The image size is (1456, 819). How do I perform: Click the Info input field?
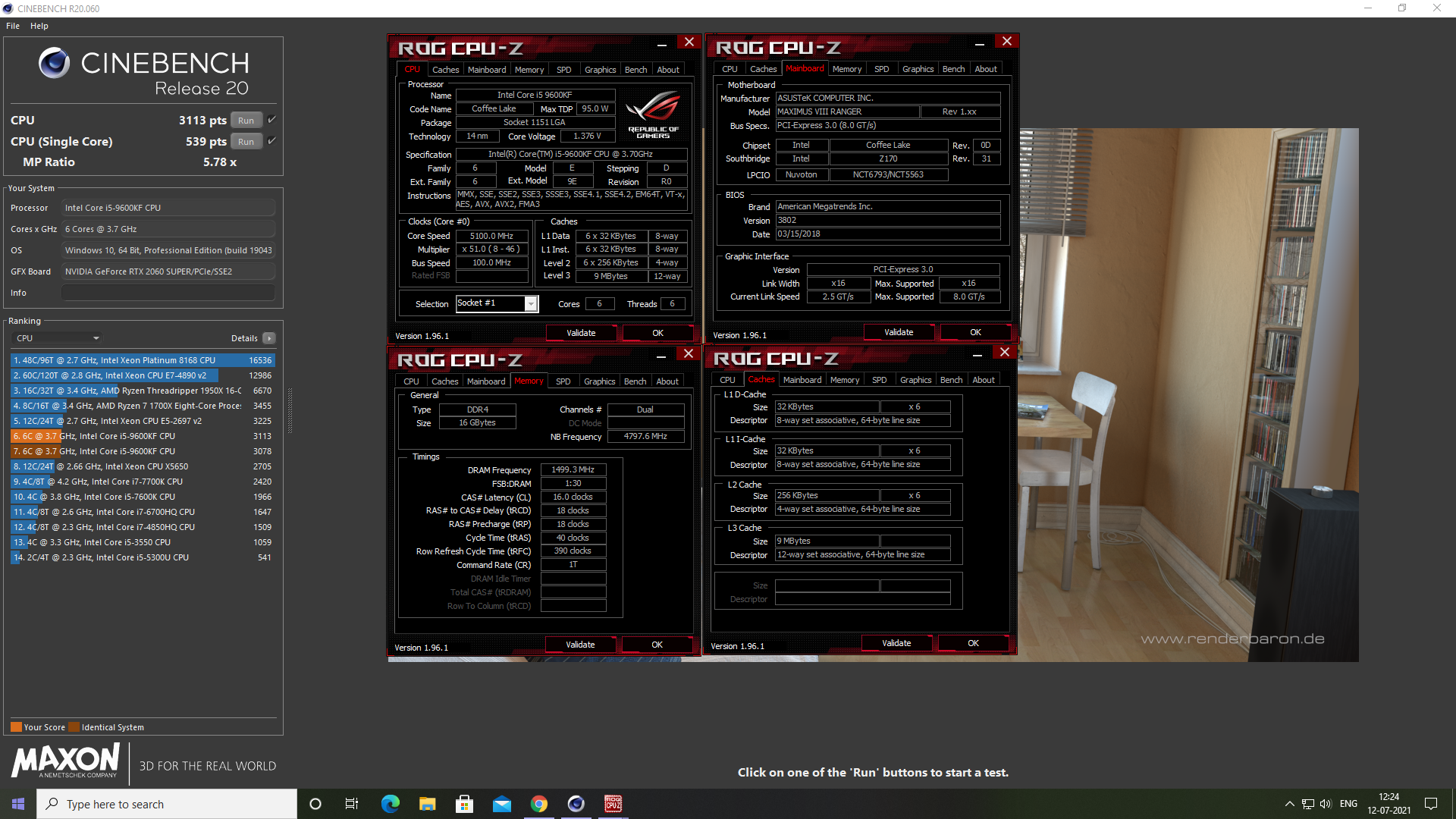[x=168, y=293]
